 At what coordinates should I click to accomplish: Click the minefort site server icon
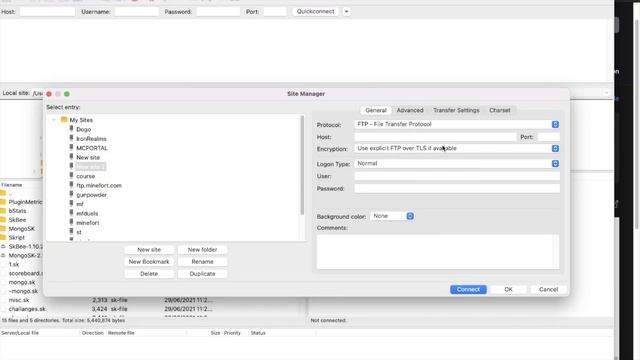coord(71,222)
